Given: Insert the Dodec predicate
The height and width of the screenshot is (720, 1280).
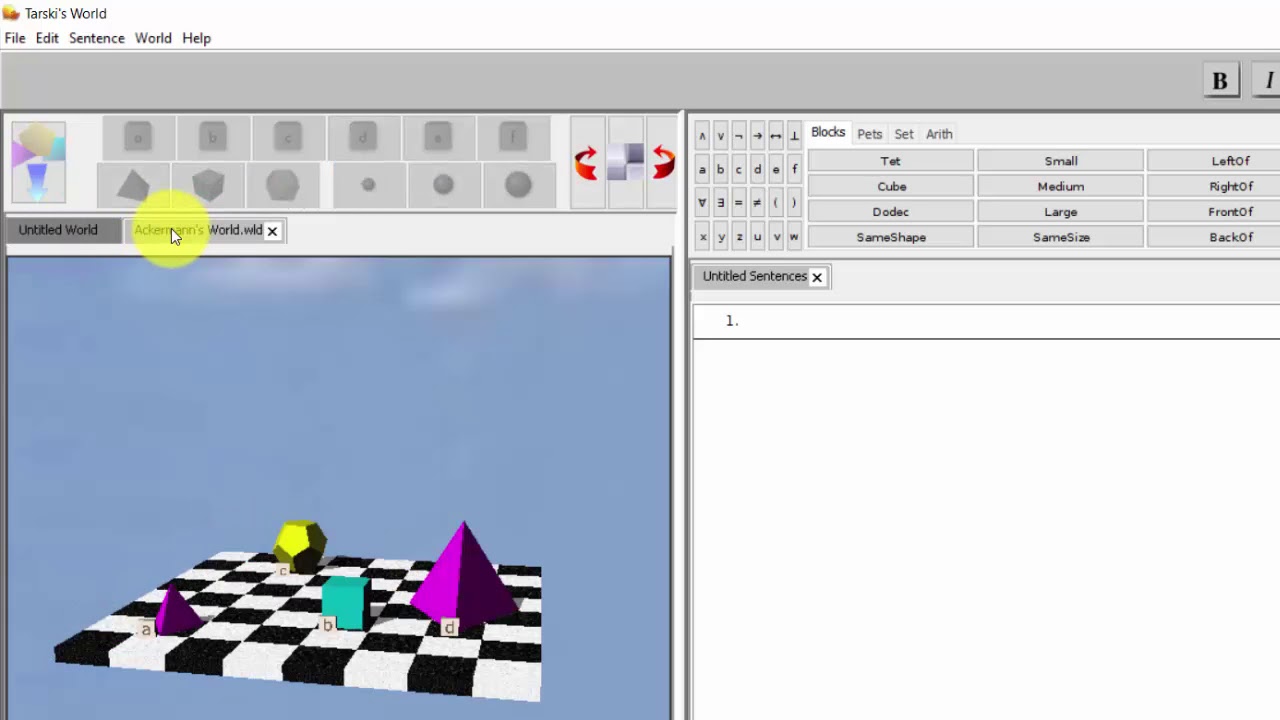Looking at the screenshot, I should 891,212.
